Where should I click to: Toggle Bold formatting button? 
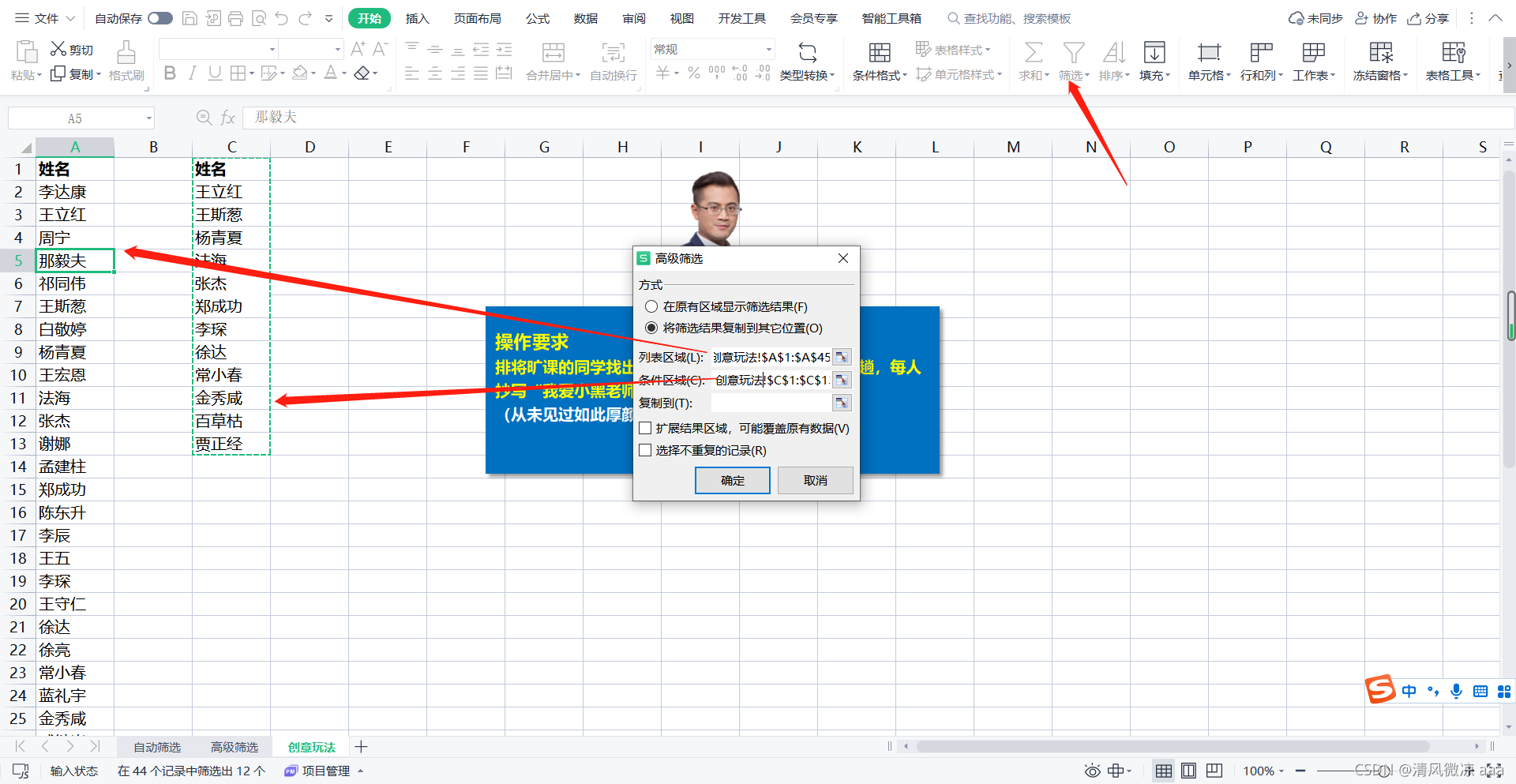[x=170, y=73]
